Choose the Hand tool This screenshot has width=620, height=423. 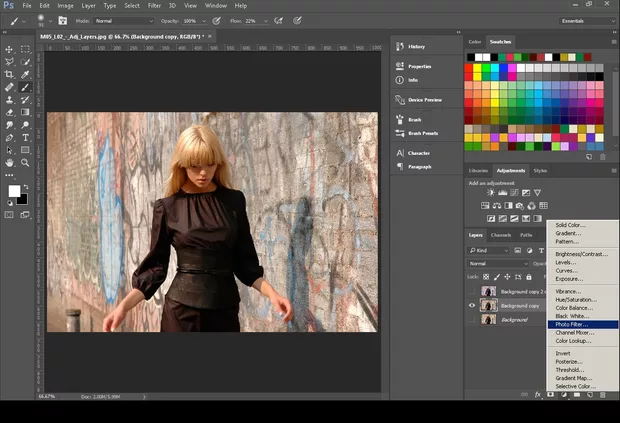(x=9, y=162)
